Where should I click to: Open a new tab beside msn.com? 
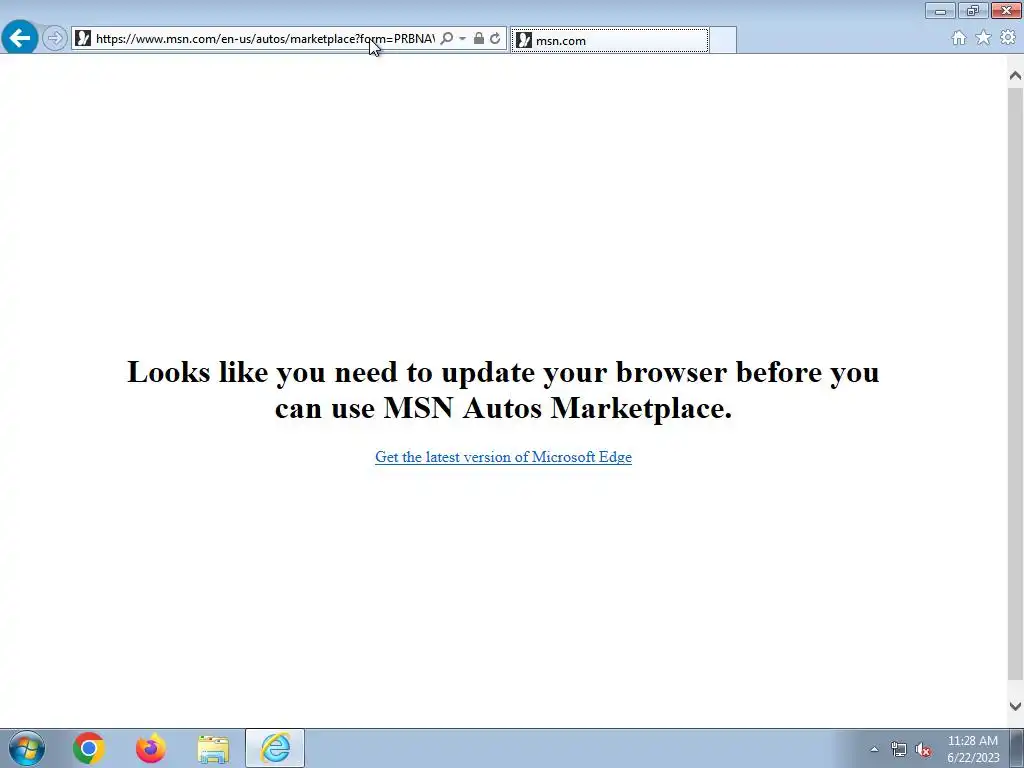723,40
